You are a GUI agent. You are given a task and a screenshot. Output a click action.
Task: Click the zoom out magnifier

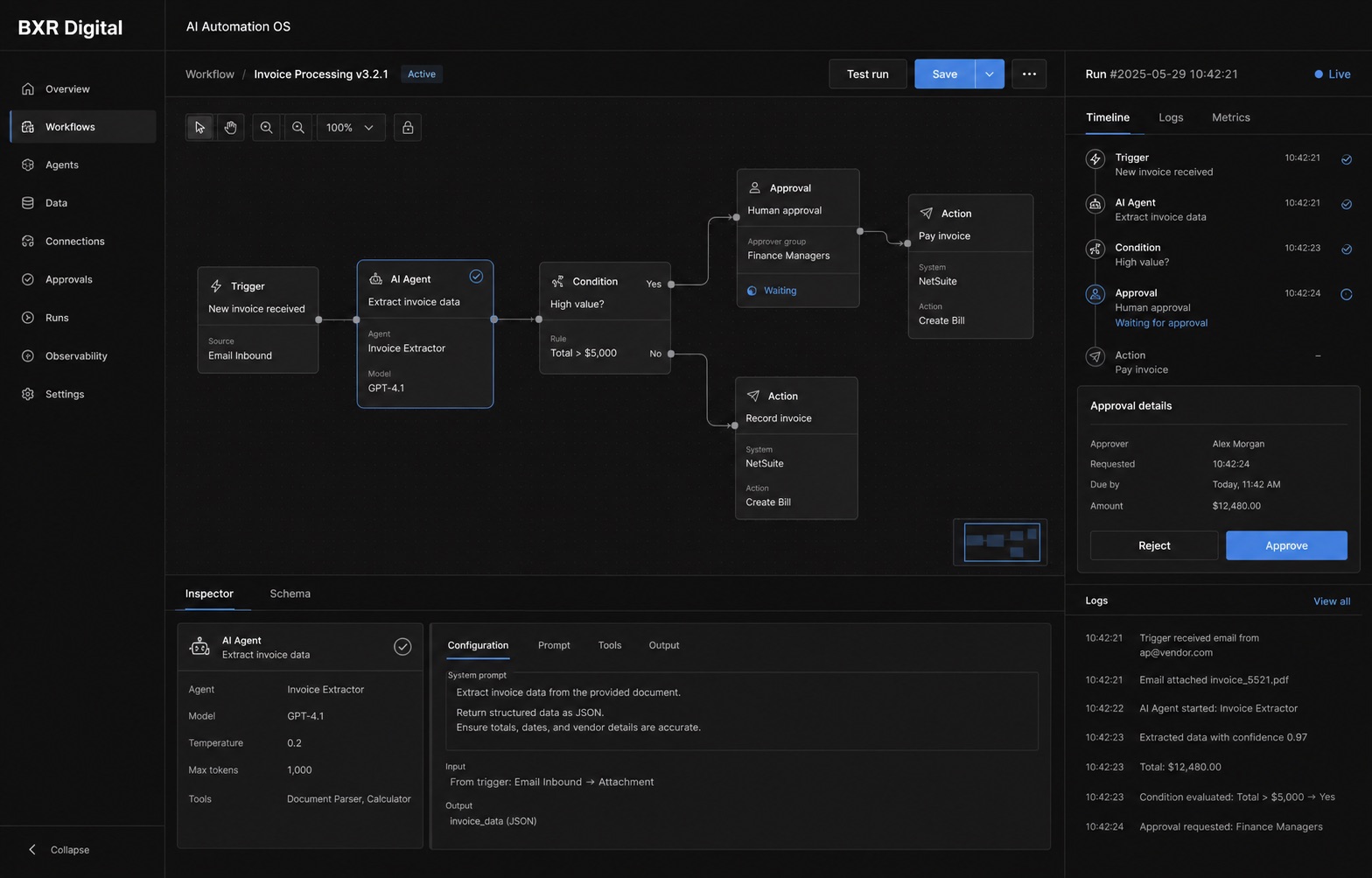[298, 128]
